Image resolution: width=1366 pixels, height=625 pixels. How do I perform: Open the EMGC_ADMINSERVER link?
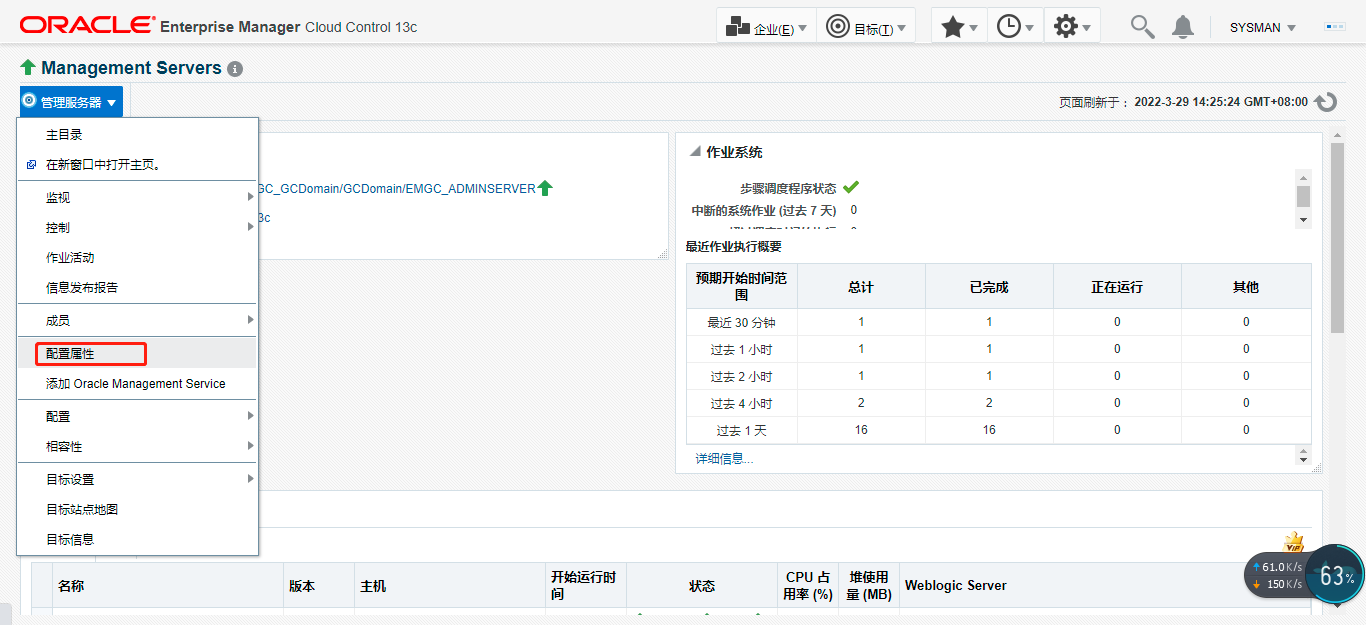[x=397, y=189]
